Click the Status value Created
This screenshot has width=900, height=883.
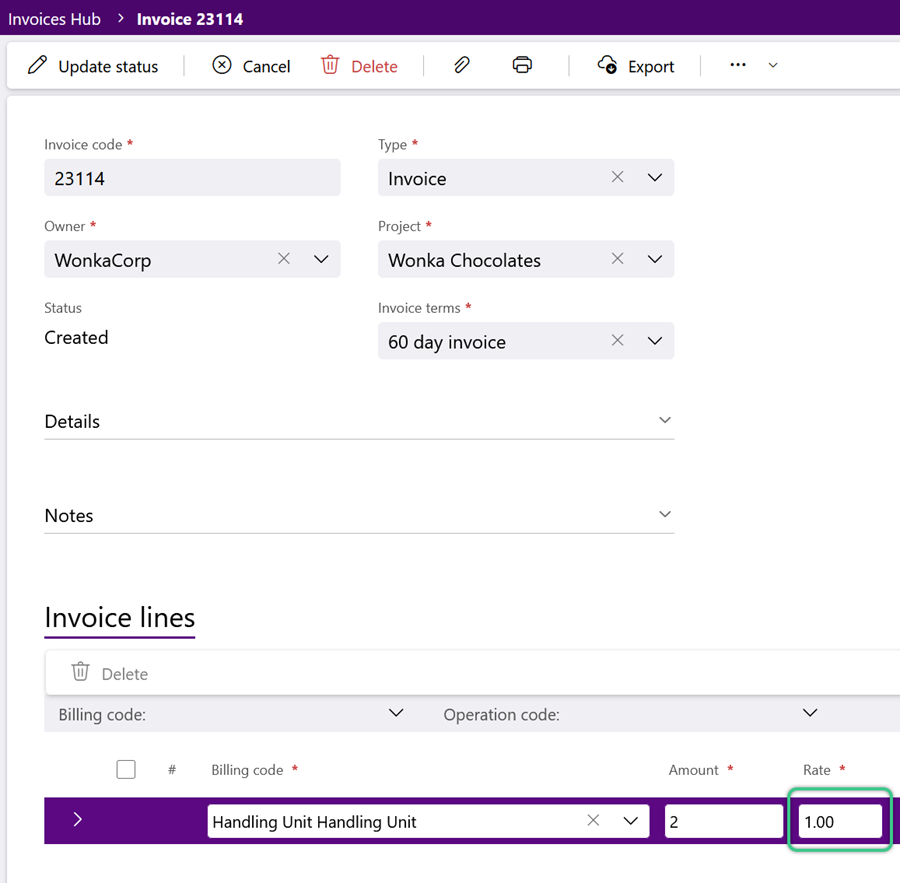click(76, 338)
